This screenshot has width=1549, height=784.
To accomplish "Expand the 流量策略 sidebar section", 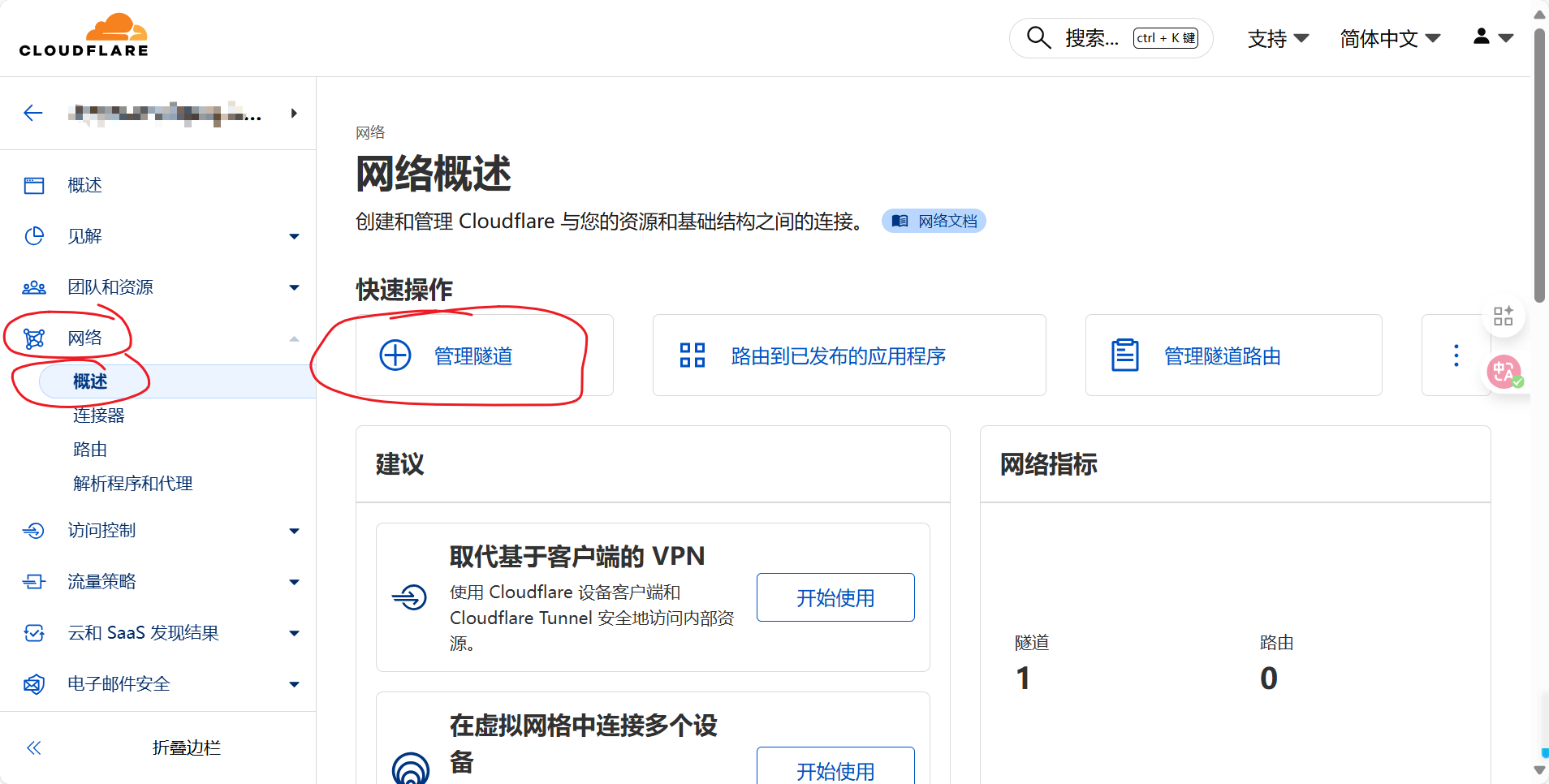I will (294, 583).
